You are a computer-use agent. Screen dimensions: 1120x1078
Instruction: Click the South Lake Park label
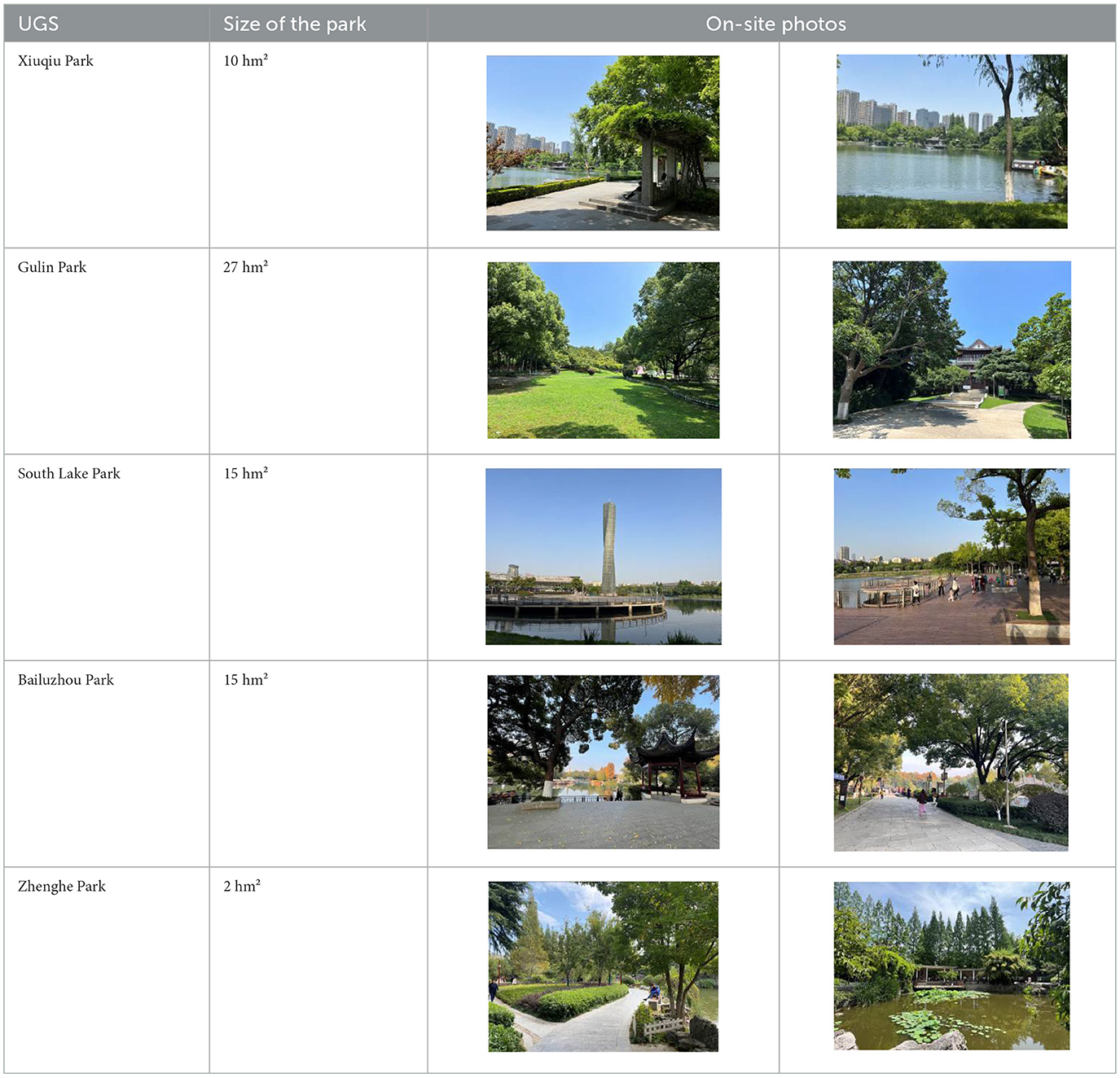(x=69, y=474)
